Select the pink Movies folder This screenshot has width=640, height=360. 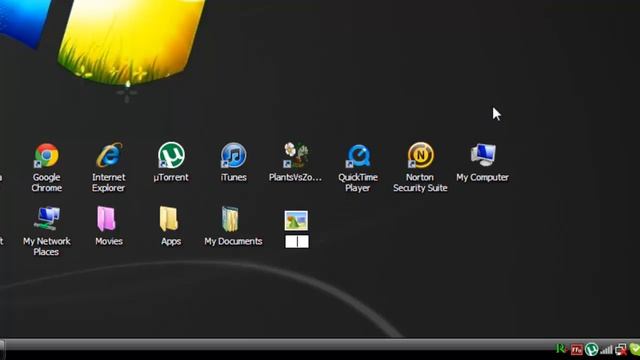pyautogui.click(x=107, y=219)
